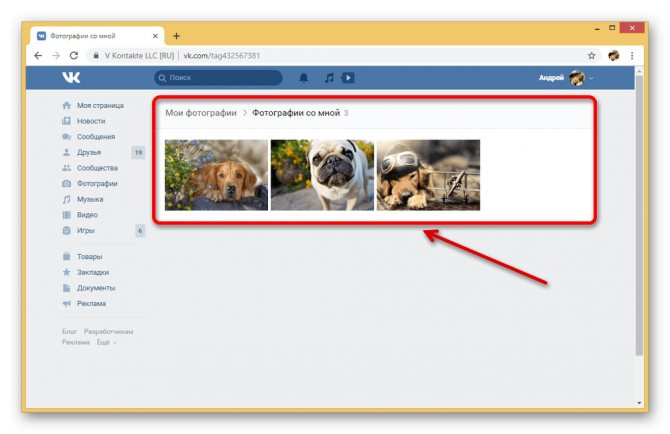Click the Сообщения chat bubble icon
The width and height of the screenshot is (670, 434).
(66, 137)
